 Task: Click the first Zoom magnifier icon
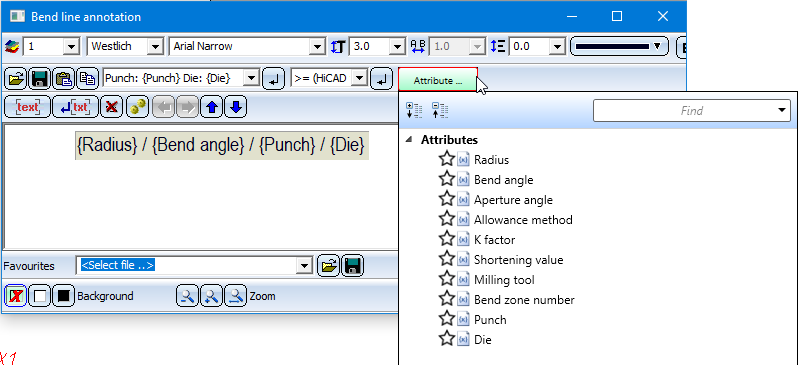(187, 296)
